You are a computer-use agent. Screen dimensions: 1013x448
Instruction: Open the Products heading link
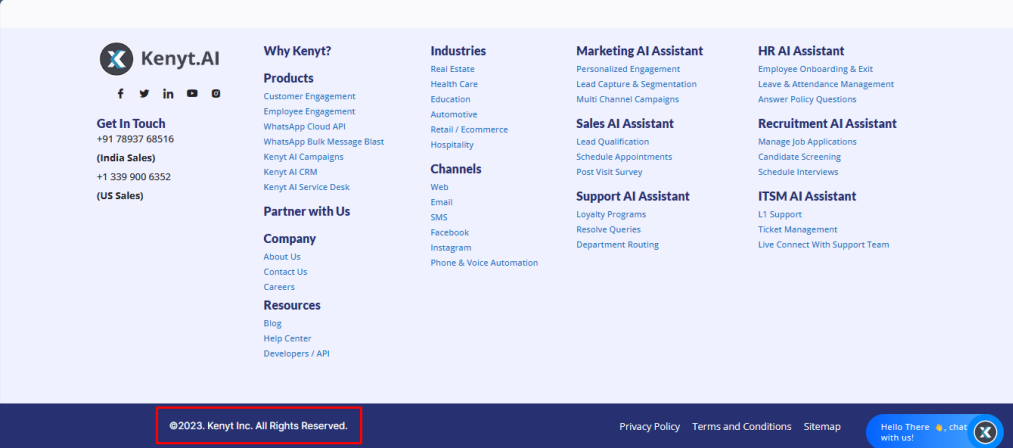coord(288,78)
